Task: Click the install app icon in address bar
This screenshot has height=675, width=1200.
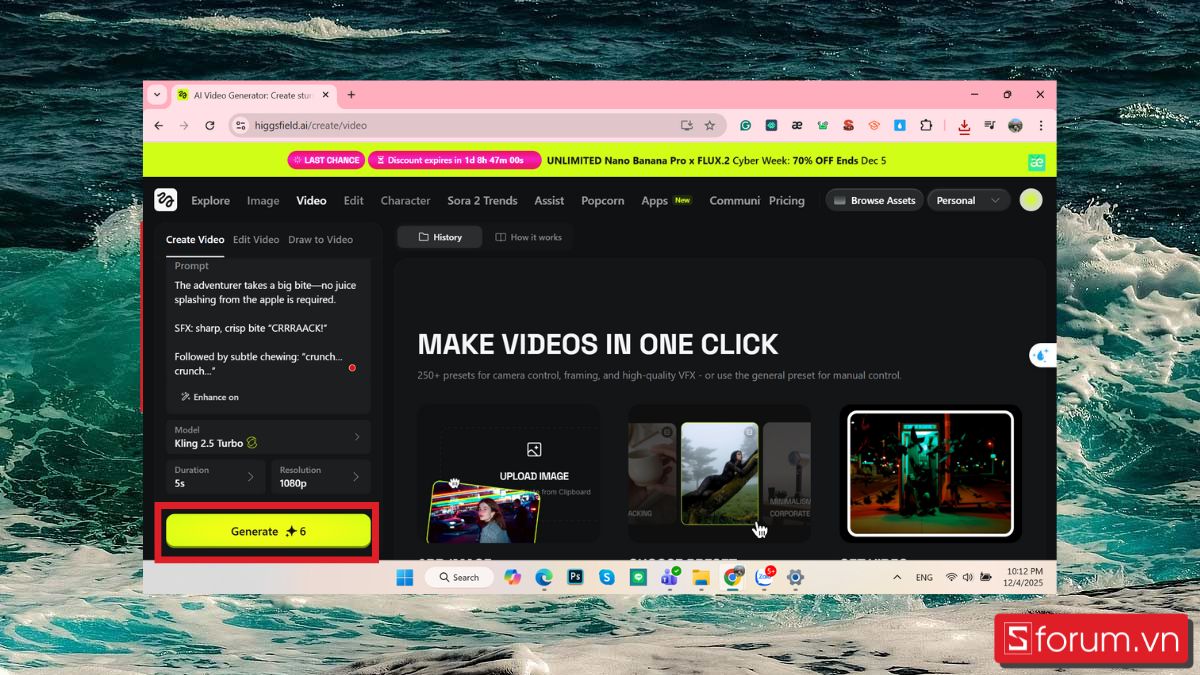Action: (687, 125)
